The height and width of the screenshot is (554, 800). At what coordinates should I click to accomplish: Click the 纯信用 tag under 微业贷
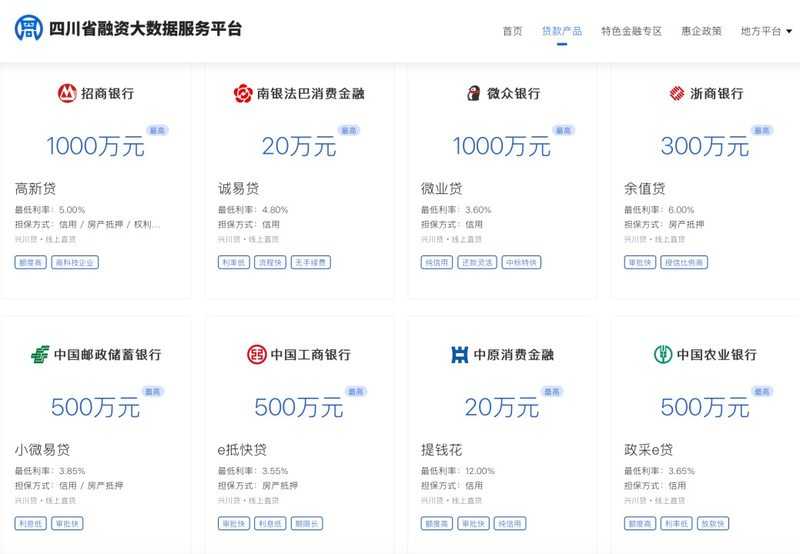click(x=436, y=262)
